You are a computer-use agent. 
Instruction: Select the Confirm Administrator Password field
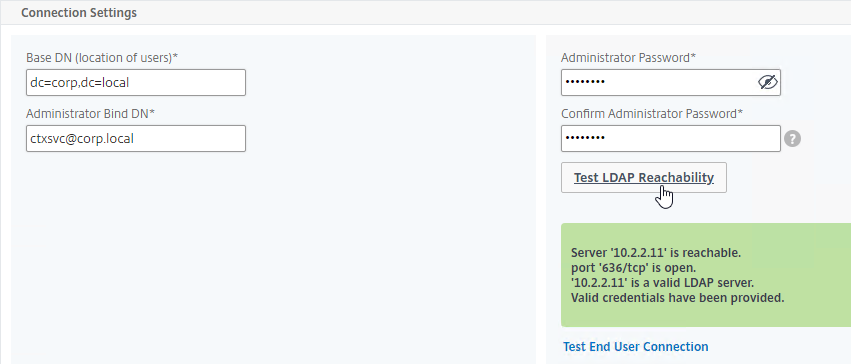click(671, 138)
